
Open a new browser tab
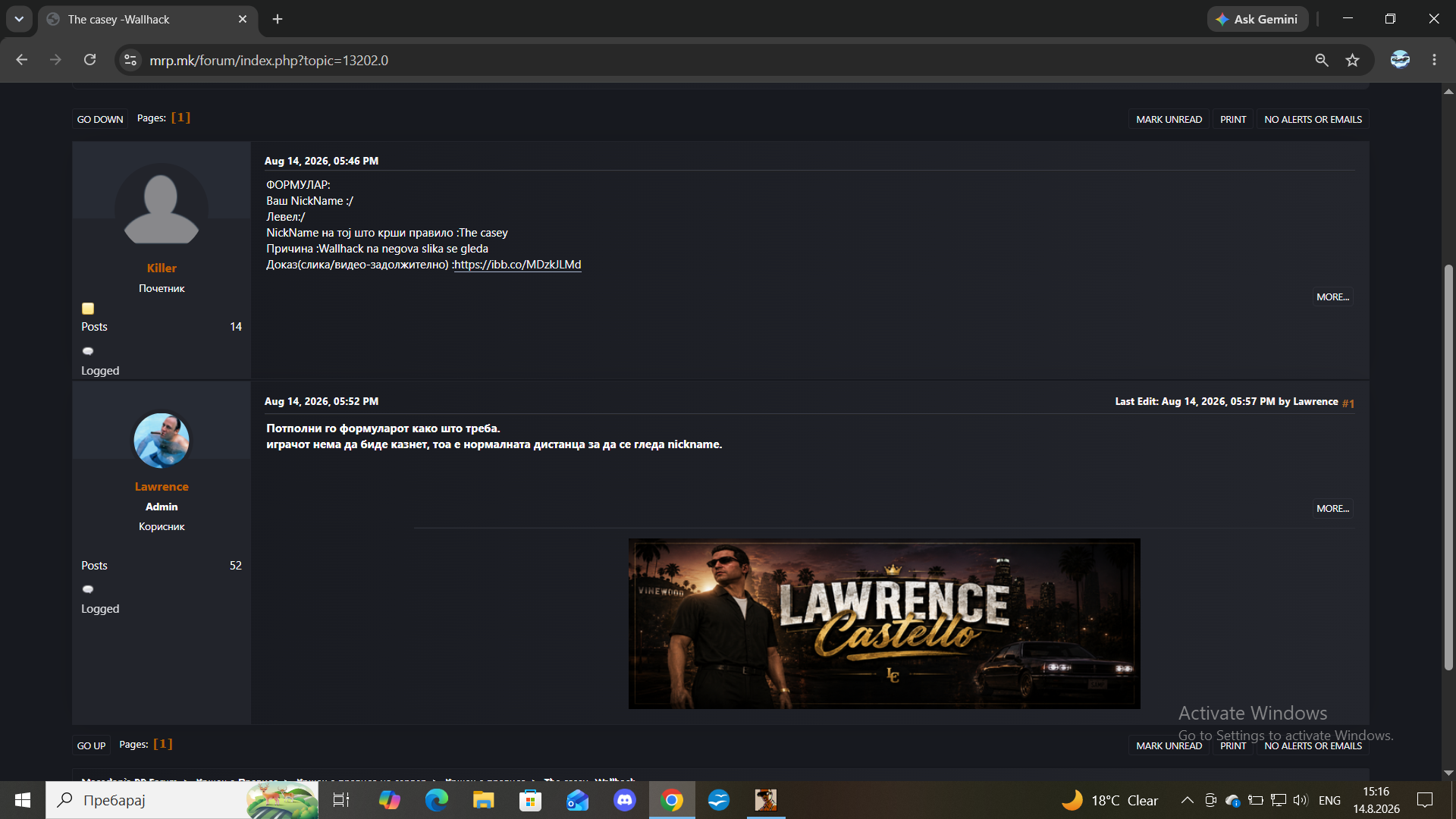coord(278,19)
